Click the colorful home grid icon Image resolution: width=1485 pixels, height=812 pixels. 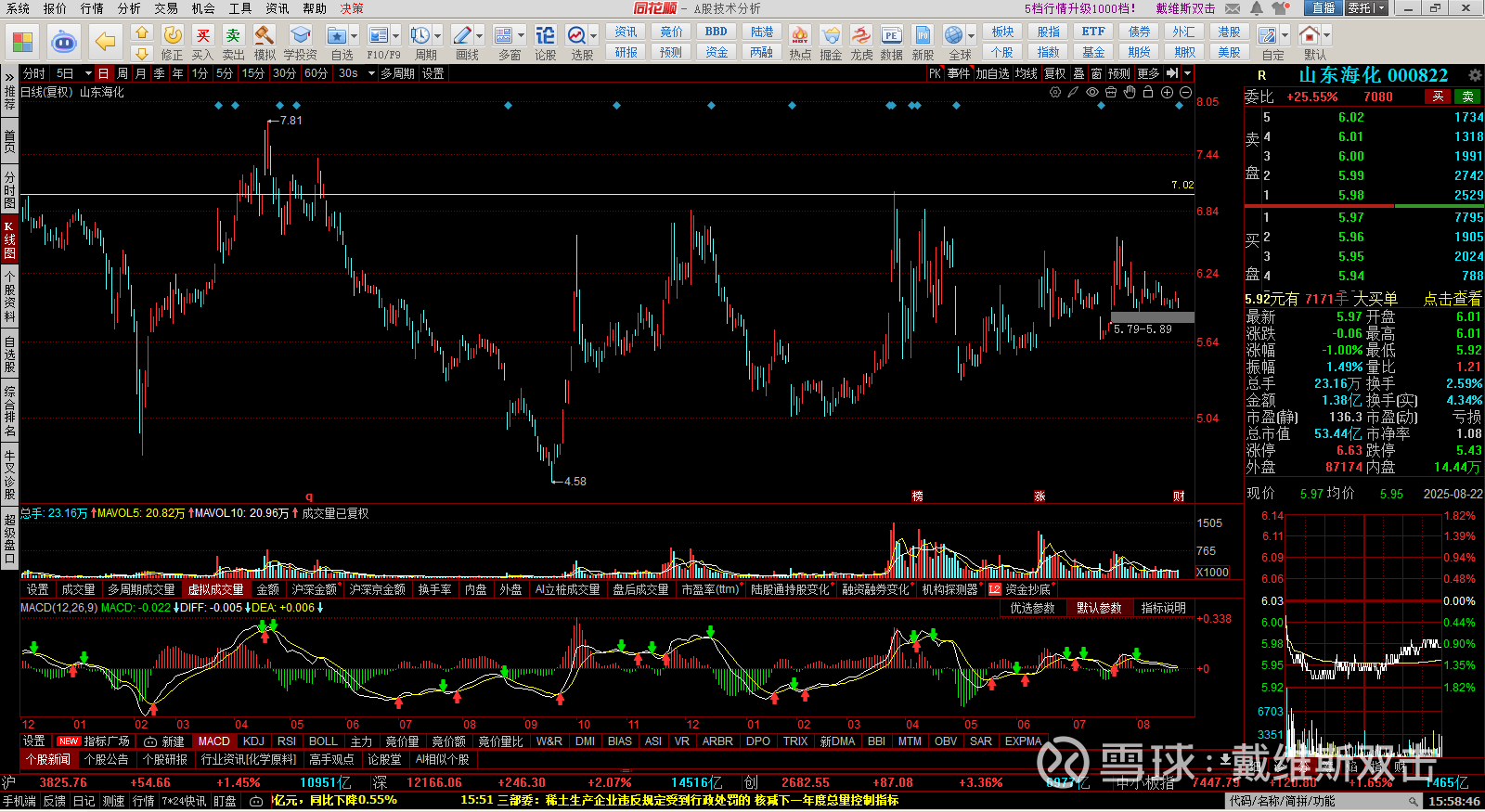pyautogui.click(x=22, y=42)
